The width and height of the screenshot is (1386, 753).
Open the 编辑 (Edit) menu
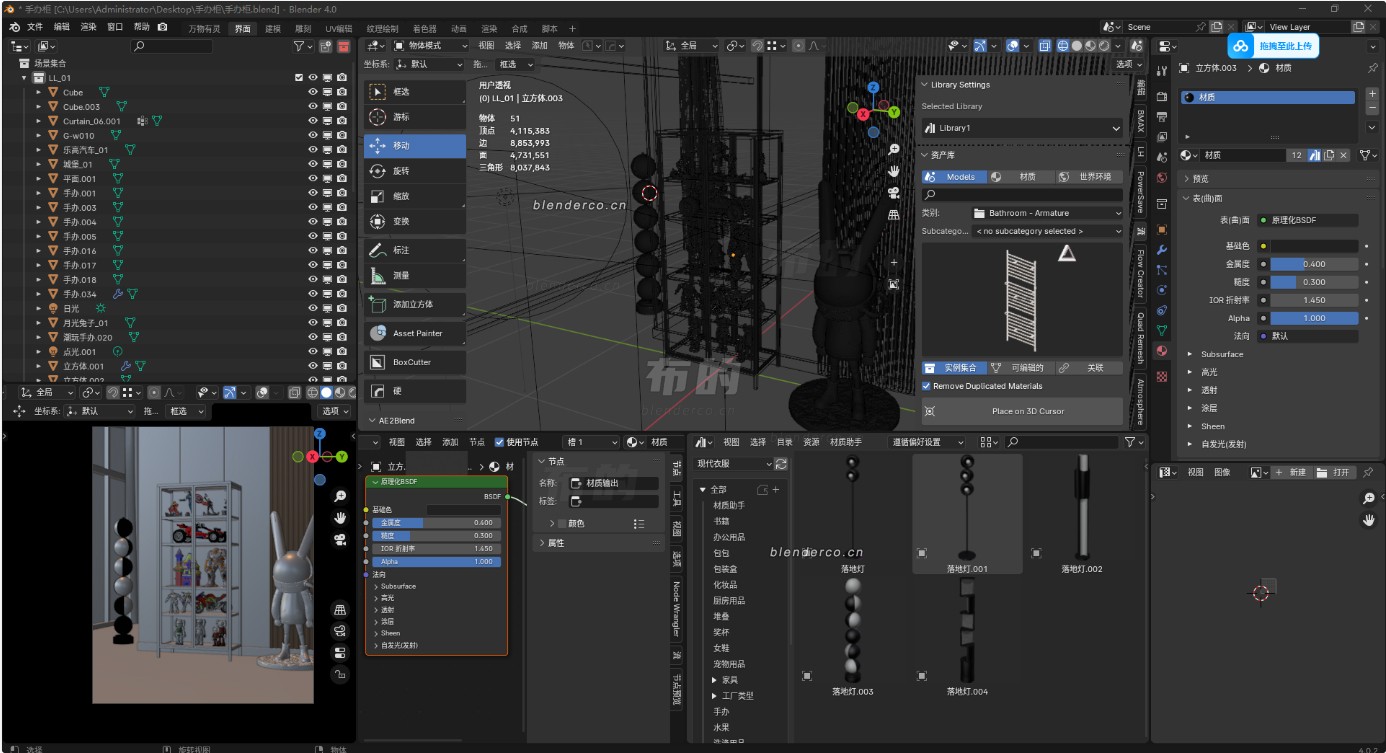pos(62,27)
